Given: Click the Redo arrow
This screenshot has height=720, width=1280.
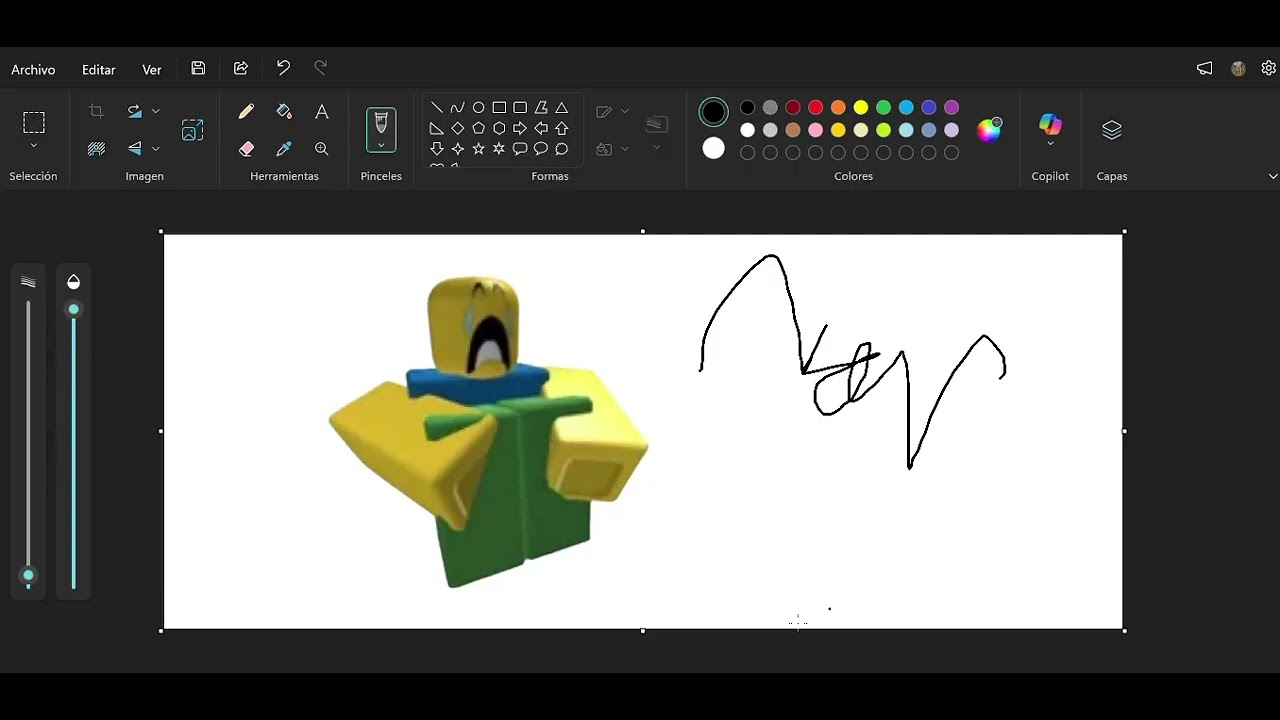Looking at the screenshot, I should 321,68.
